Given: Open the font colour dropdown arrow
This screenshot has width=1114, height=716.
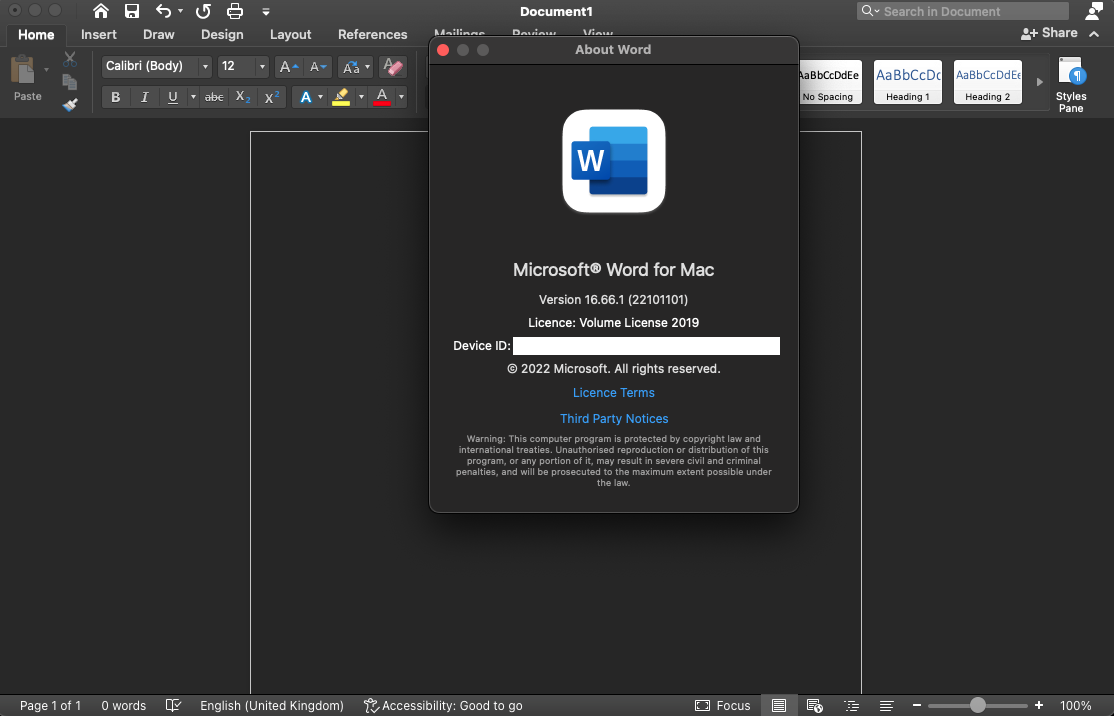Looking at the screenshot, I should 401,97.
